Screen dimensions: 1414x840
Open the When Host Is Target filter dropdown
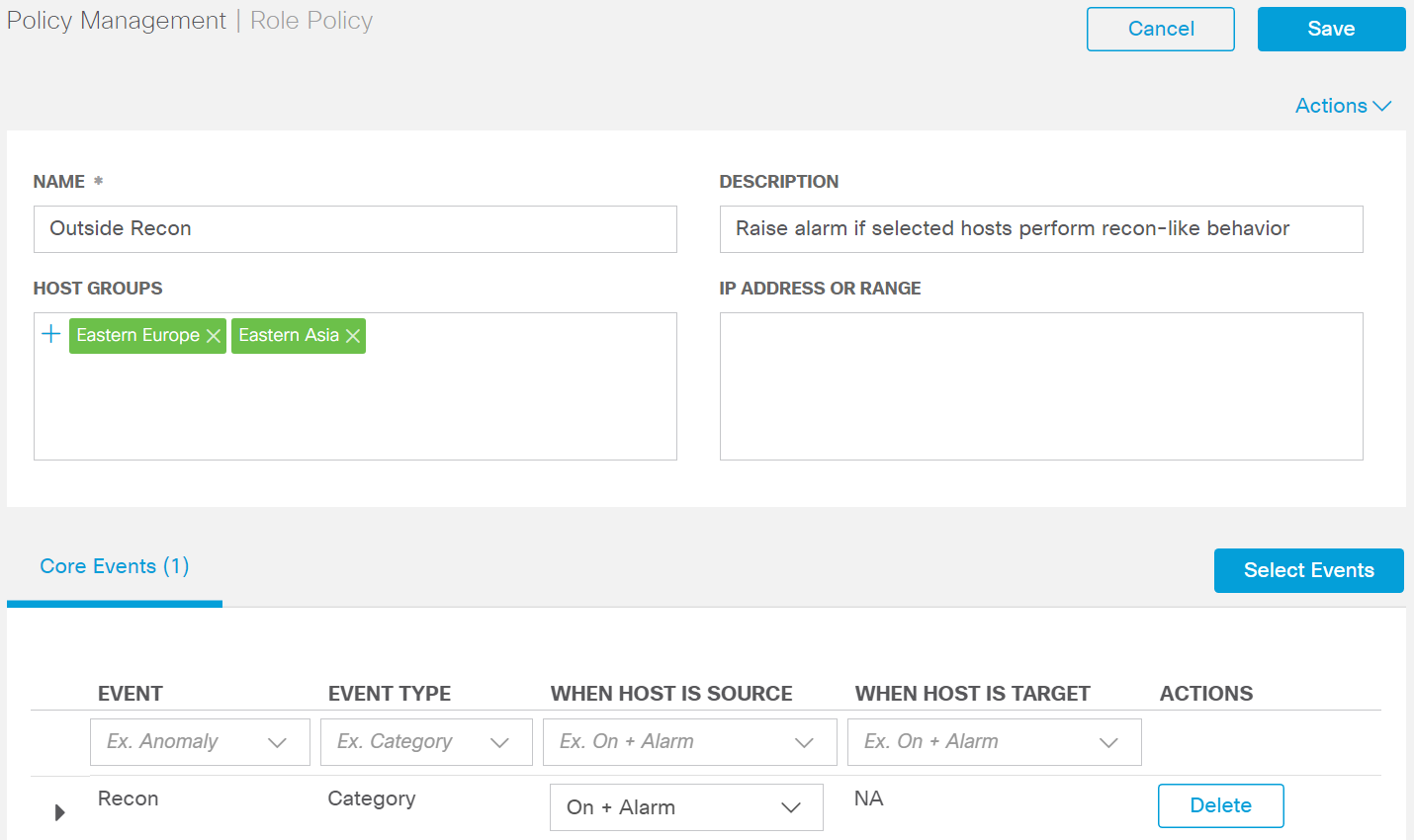(x=995, y=742)
